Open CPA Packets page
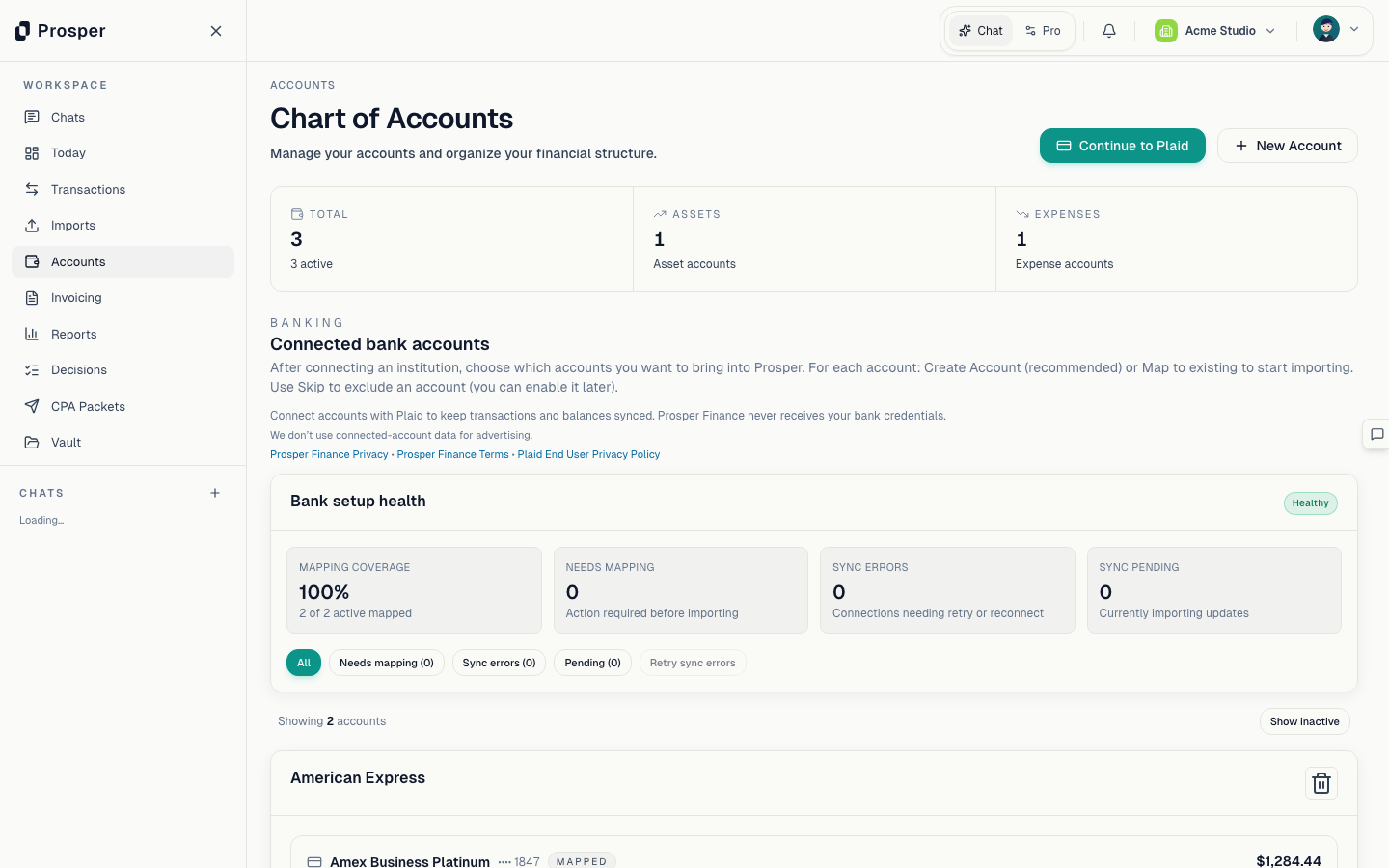This screenshot has width=1389, height=868. [x=123, y=406]
